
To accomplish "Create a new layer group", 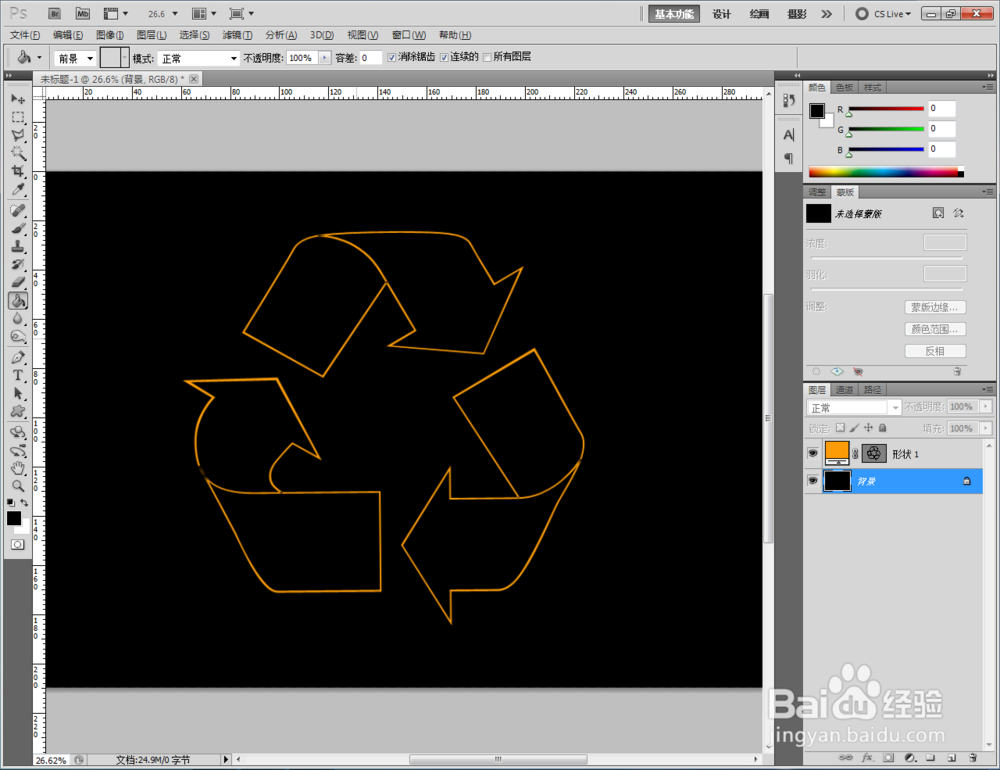I will coord(930,757).
